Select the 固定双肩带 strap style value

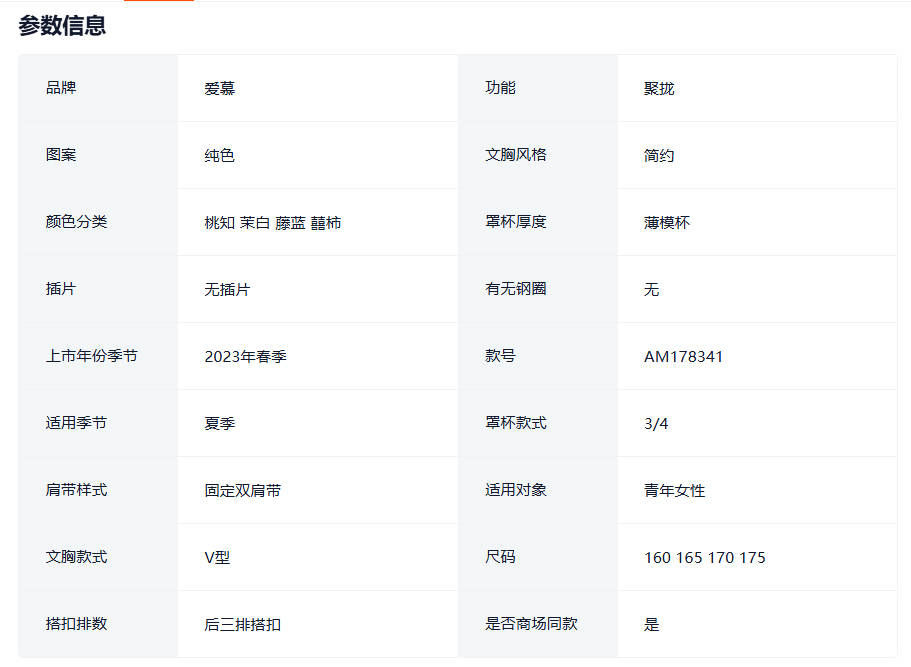point(242,491)
